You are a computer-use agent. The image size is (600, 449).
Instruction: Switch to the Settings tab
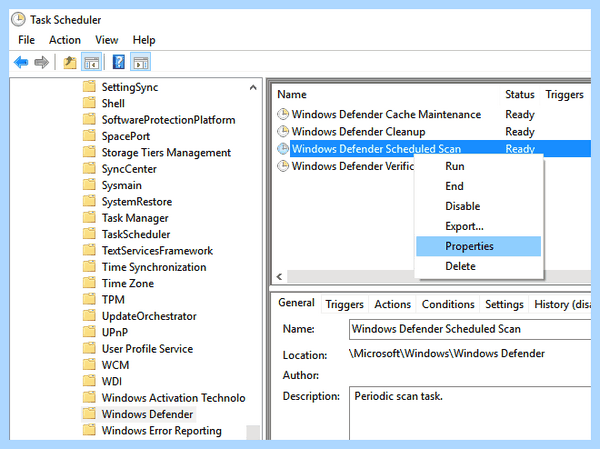click(x=504, y=304)
